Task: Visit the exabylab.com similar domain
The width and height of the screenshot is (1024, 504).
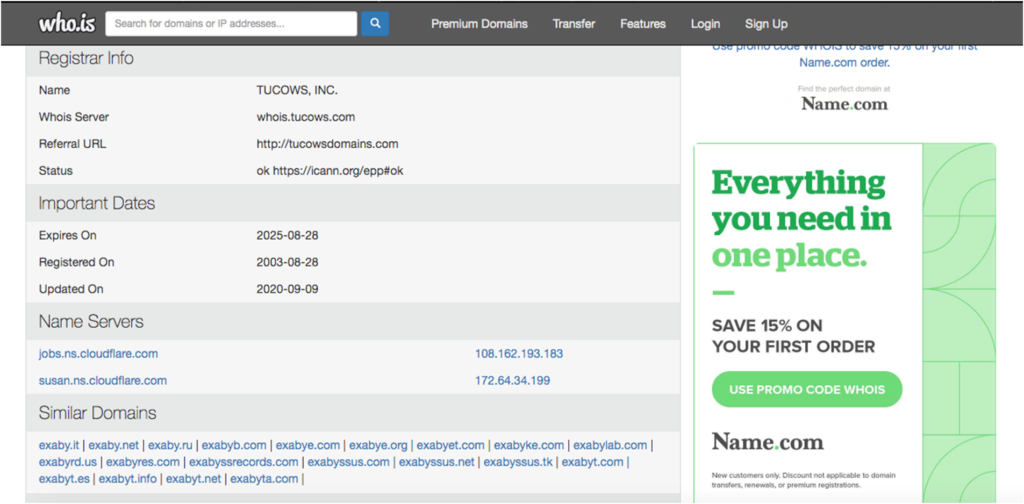Action: coord(610,445)
